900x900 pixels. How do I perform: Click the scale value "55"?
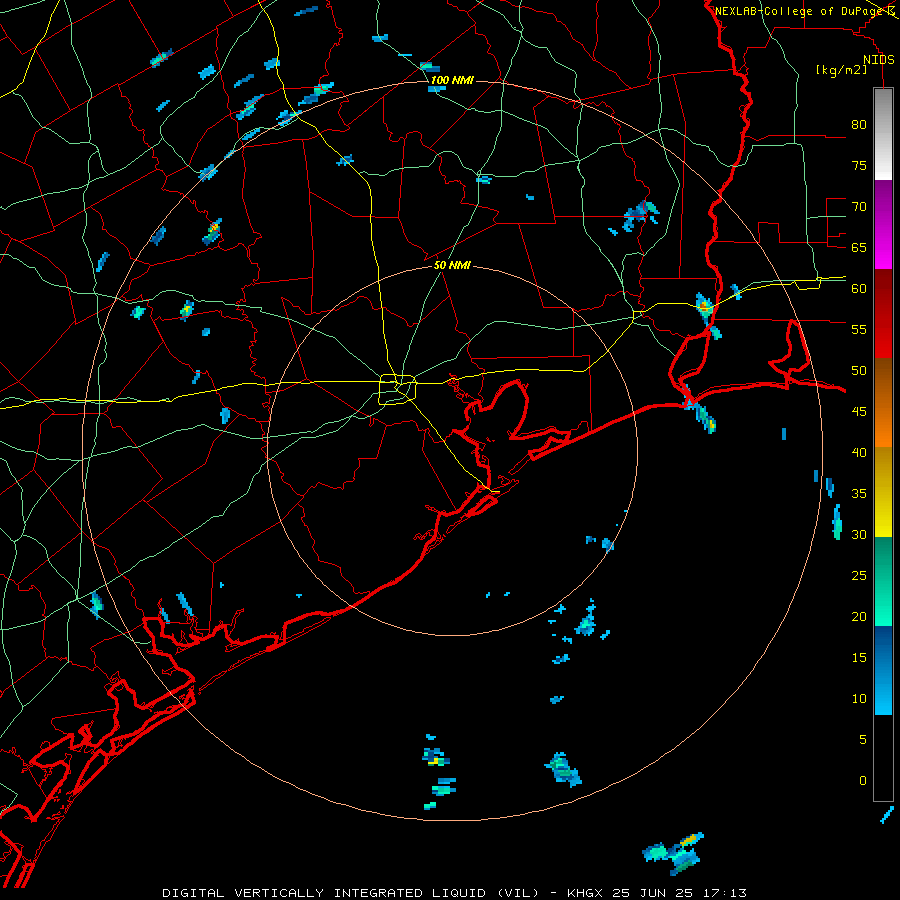click(x=859, y=330)
